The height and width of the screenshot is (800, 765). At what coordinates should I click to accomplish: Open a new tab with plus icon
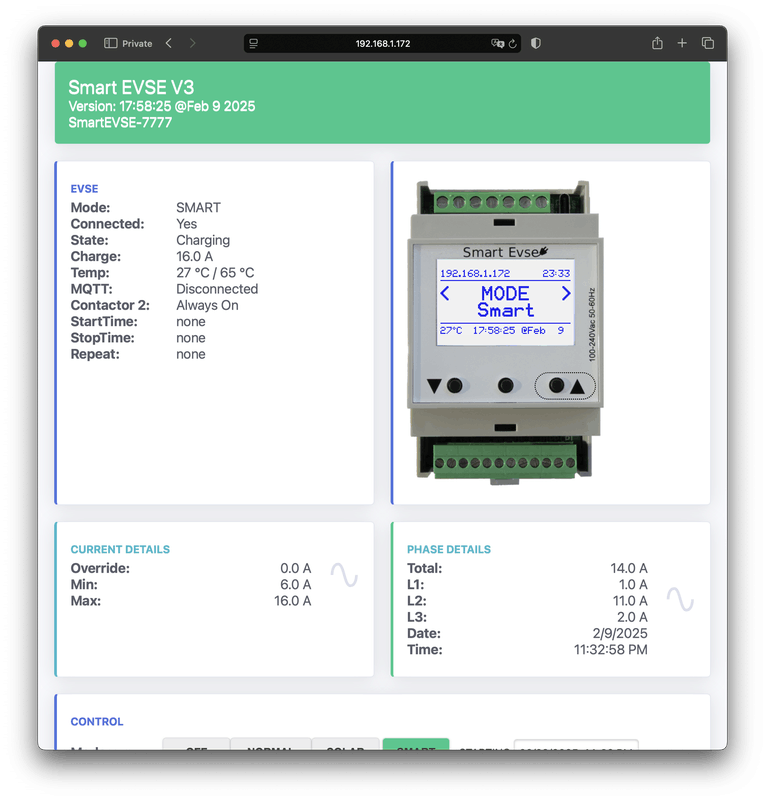click(682, 43)
